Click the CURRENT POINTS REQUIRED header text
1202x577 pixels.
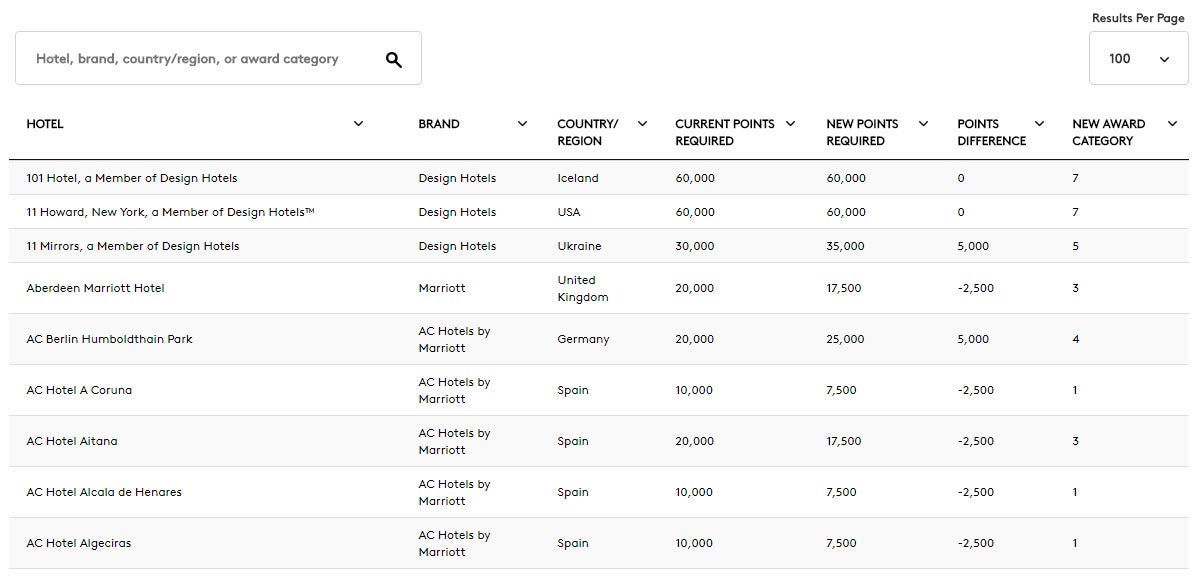(x=724, y=132)
